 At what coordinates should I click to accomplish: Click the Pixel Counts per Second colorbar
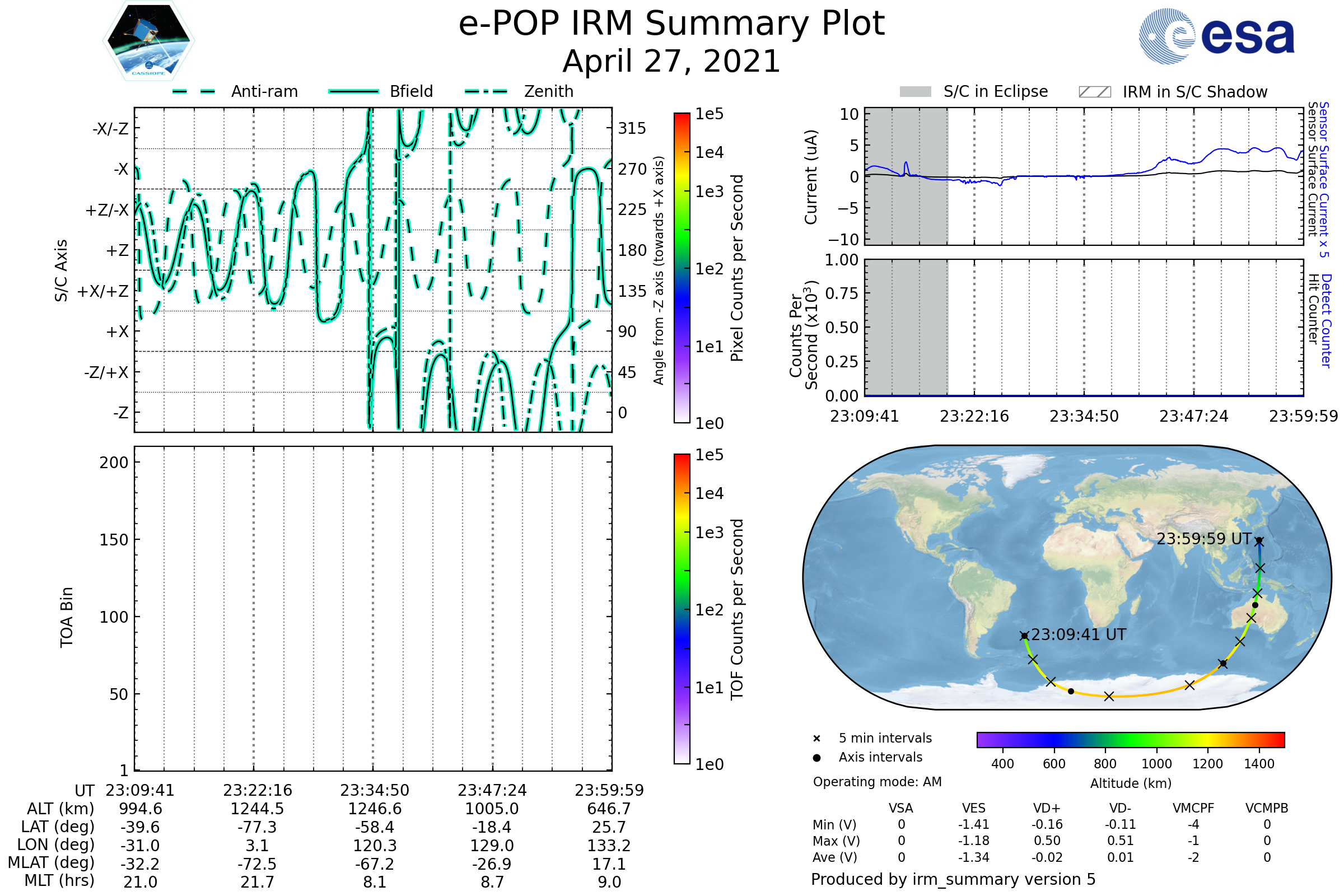682,268
